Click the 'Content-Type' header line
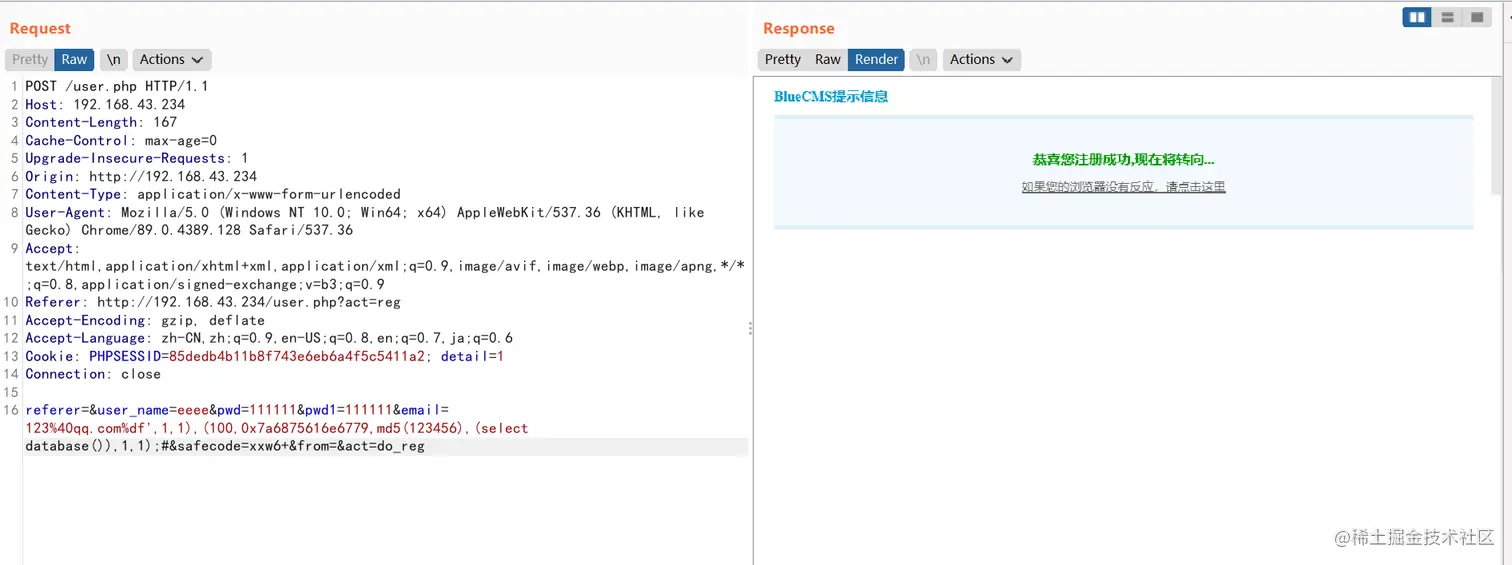 point(213,194)
